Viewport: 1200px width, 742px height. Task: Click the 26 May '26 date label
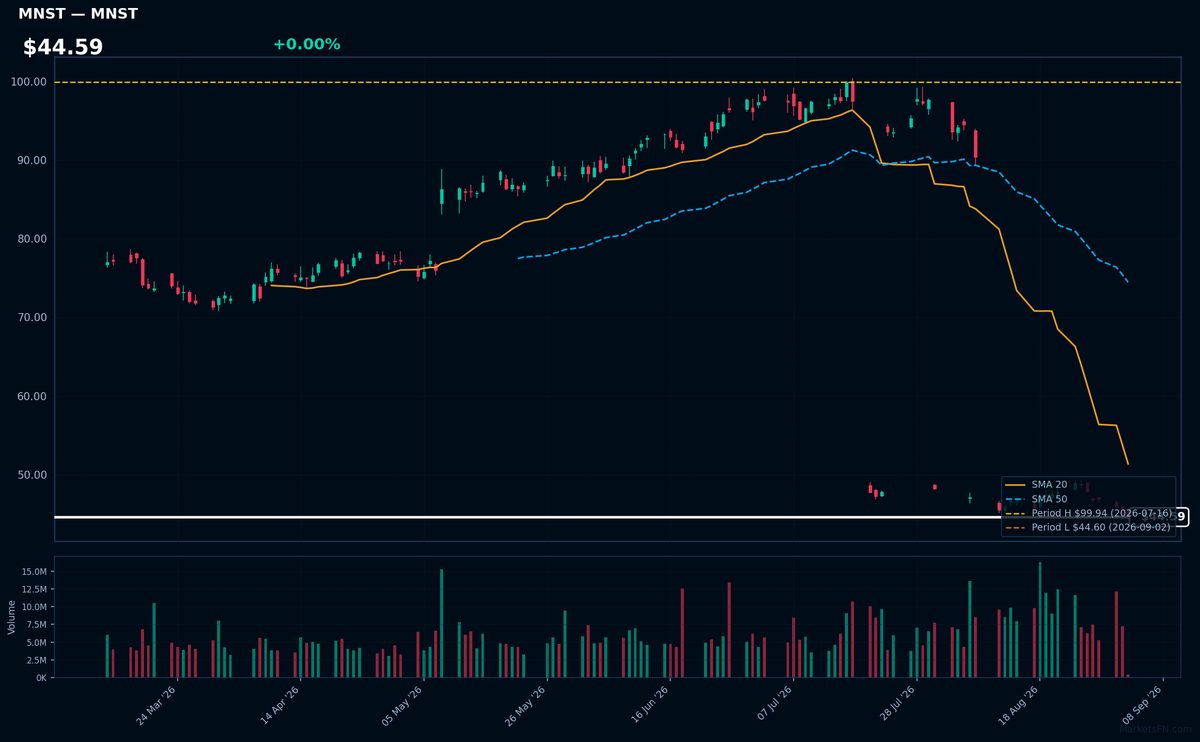coord(526,705)
